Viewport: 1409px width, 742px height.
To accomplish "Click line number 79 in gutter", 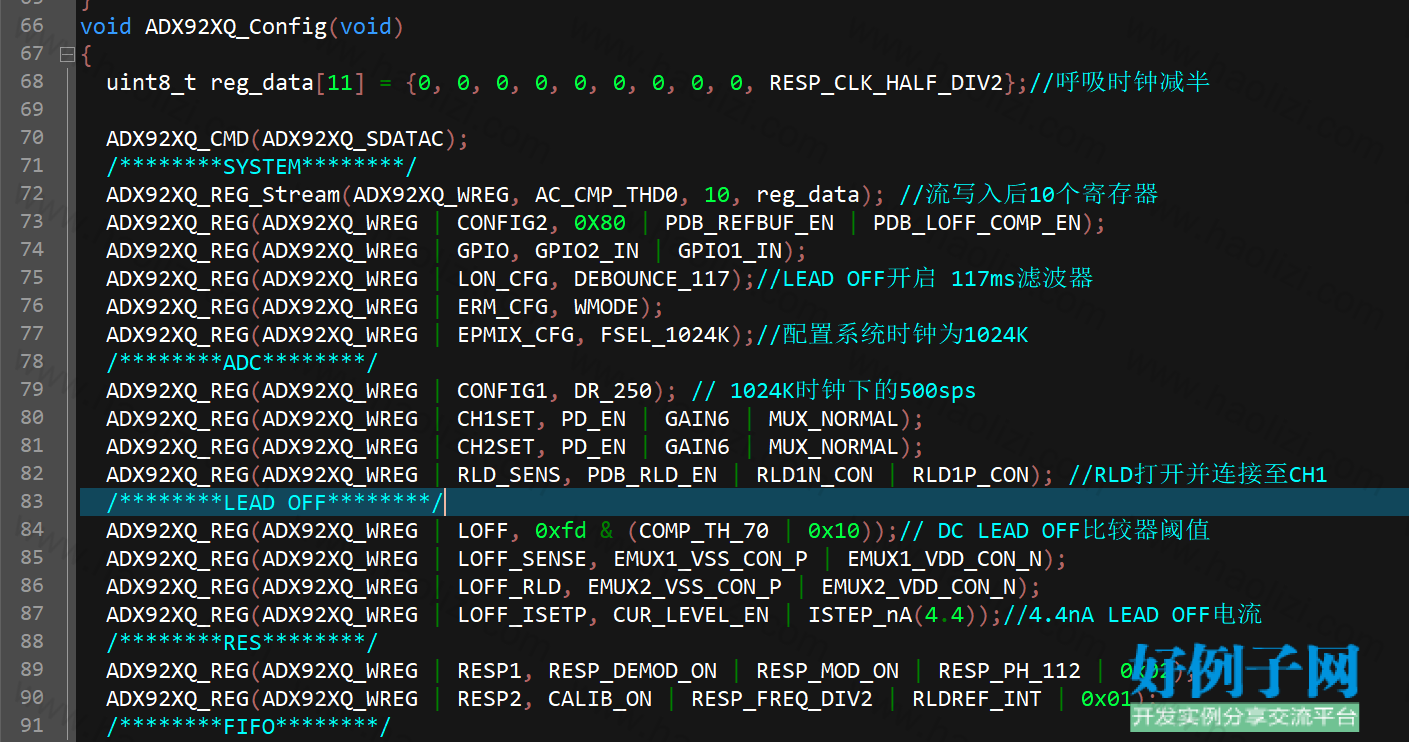I will [x=32, y=390].
